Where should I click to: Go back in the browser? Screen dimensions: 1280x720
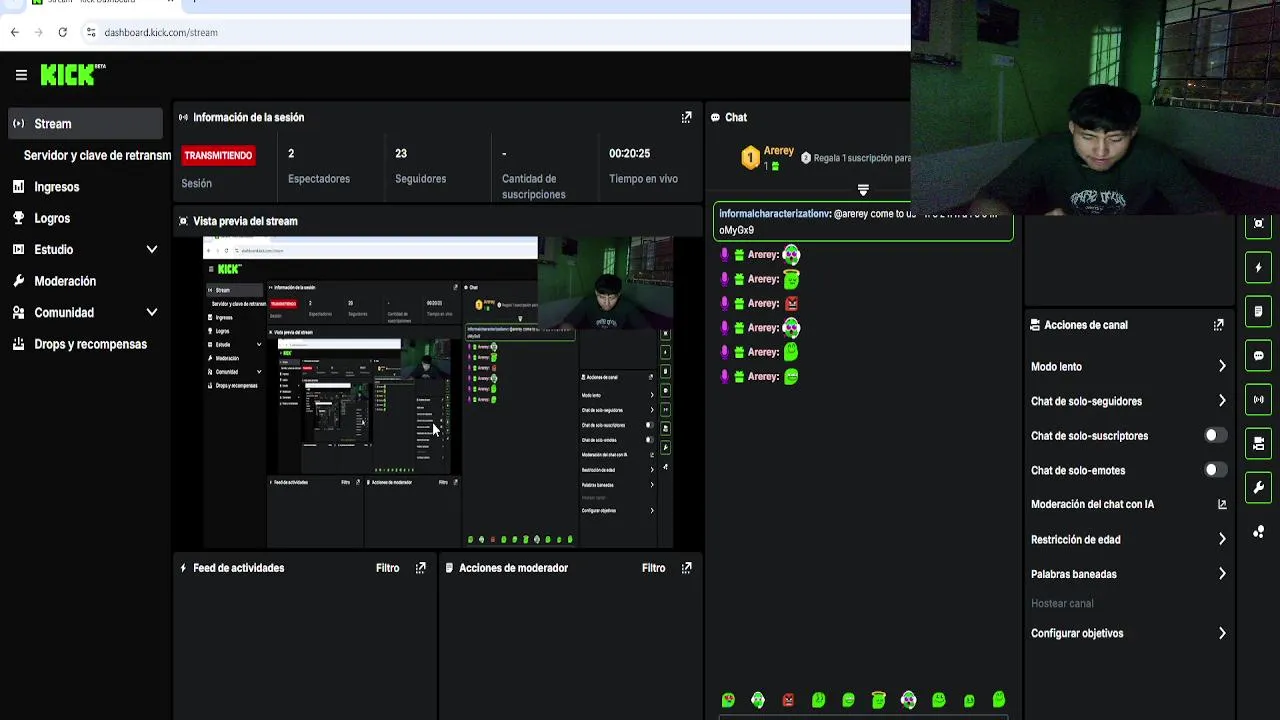click(14, 32)
